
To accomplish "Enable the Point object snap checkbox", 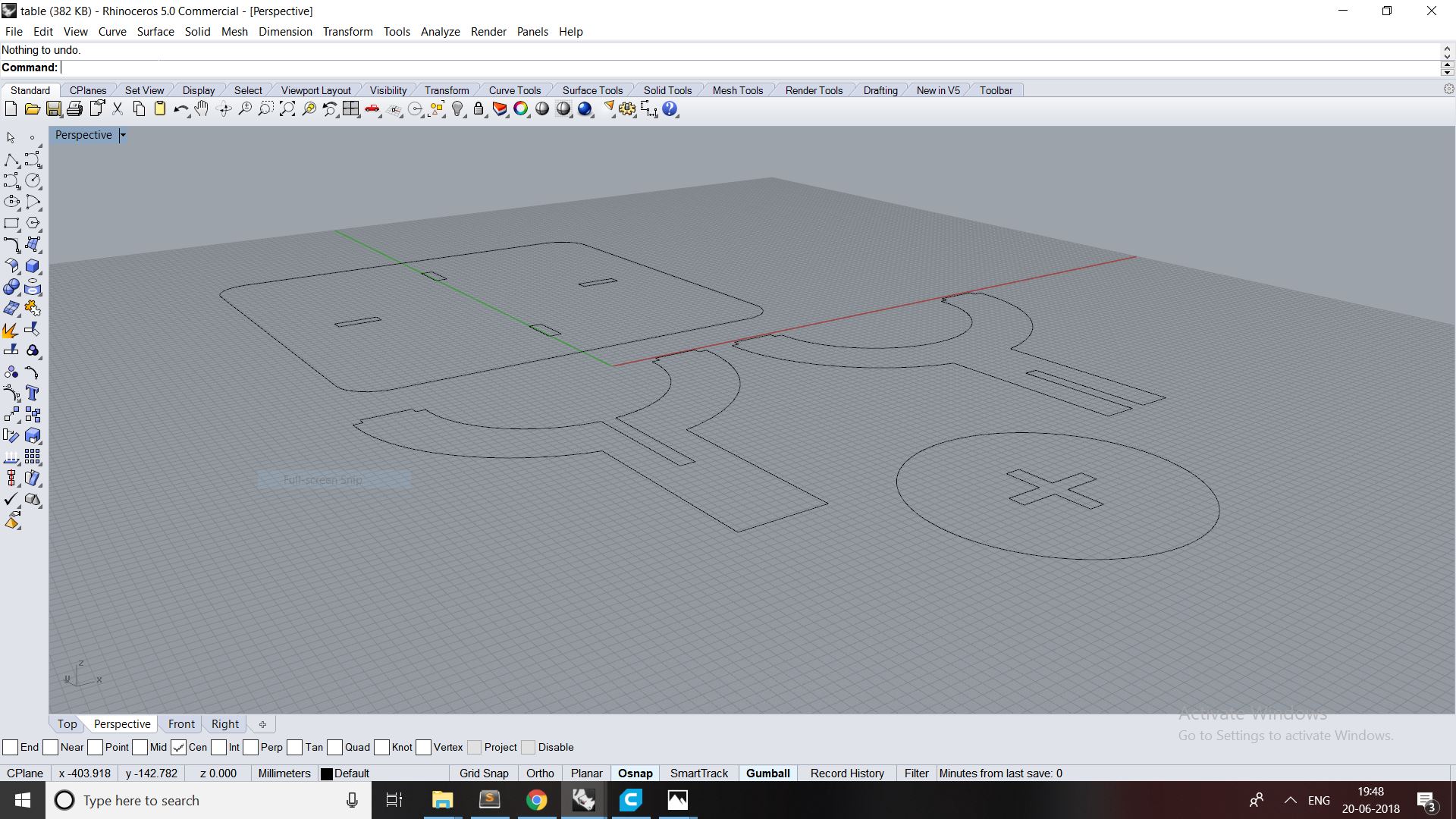I will click(x=96, y=747).
